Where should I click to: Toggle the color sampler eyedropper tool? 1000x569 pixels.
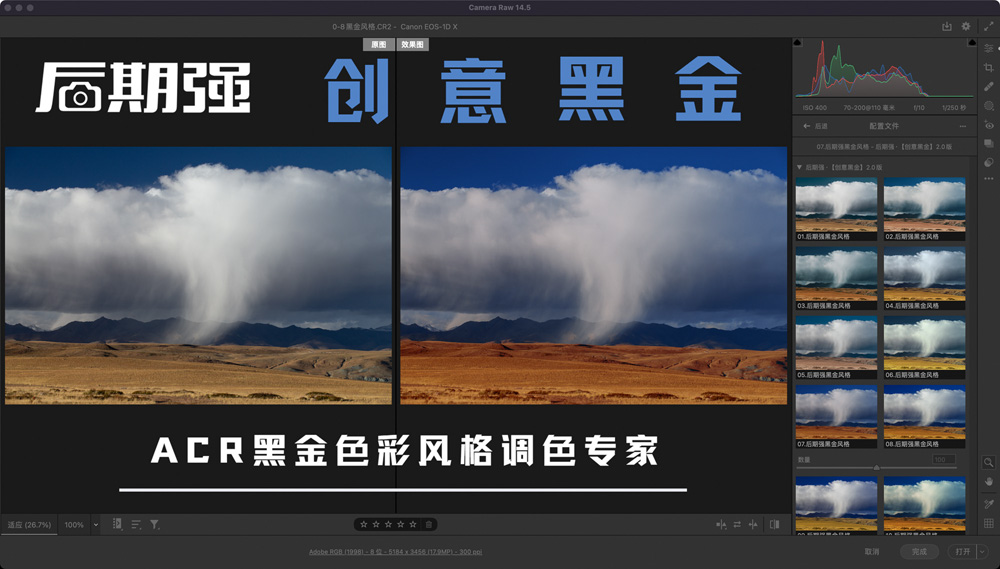989,504
